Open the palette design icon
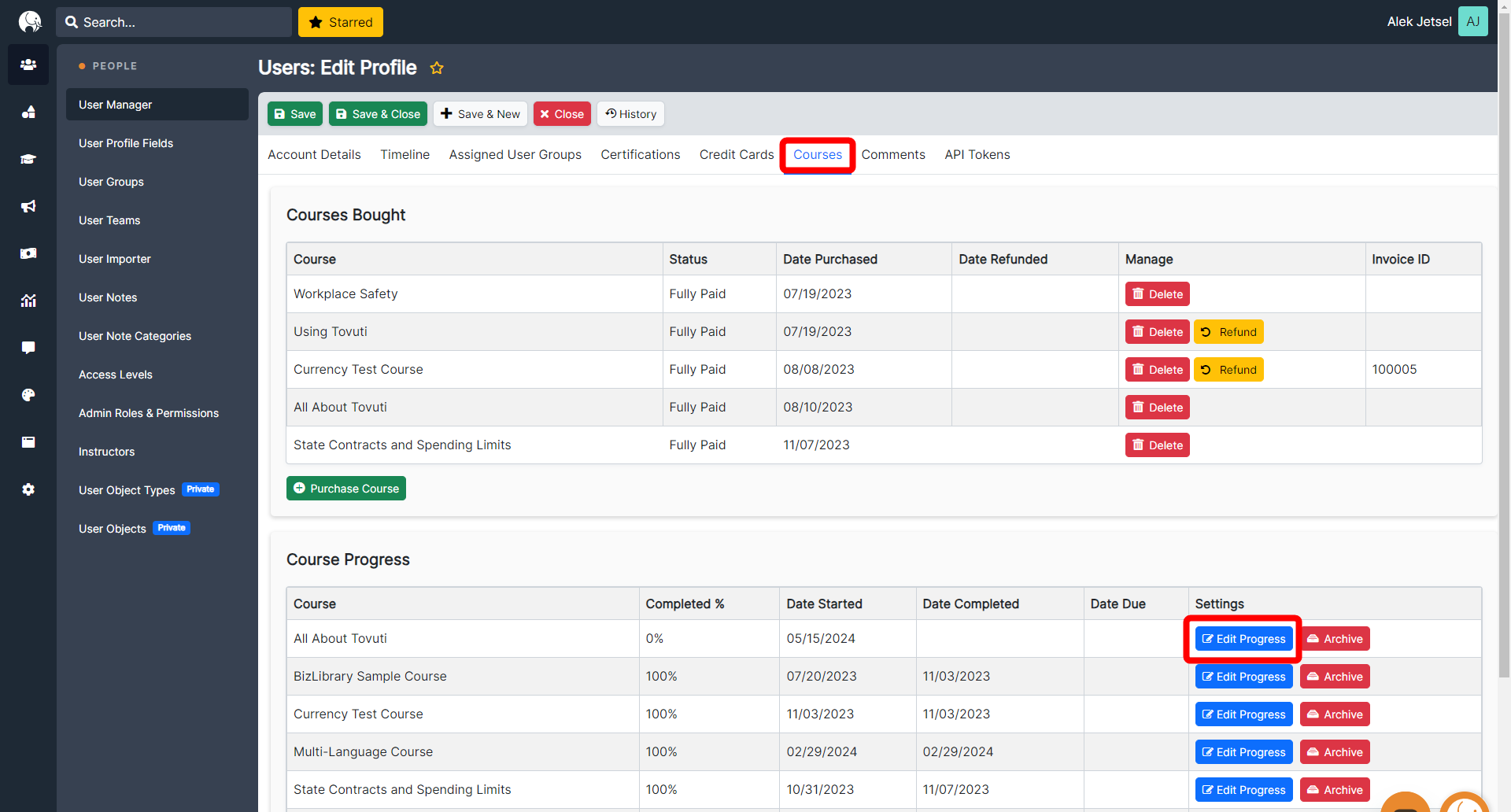This screenshot has height=812, width=1511. pyautogui.click(x=28, y=395)
